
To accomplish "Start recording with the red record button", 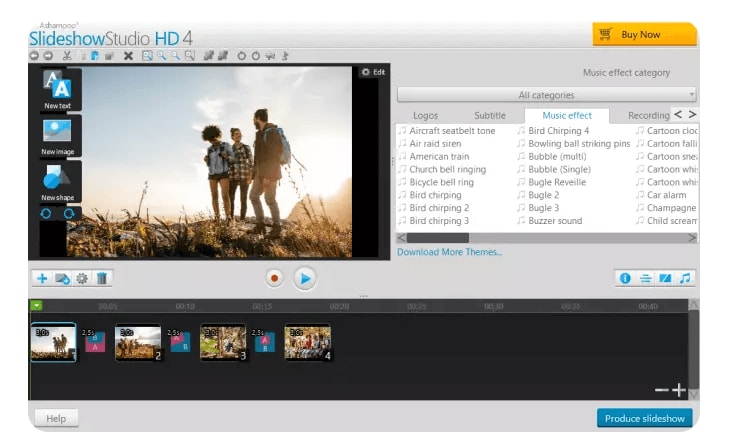I will click(x=274, y=279).
